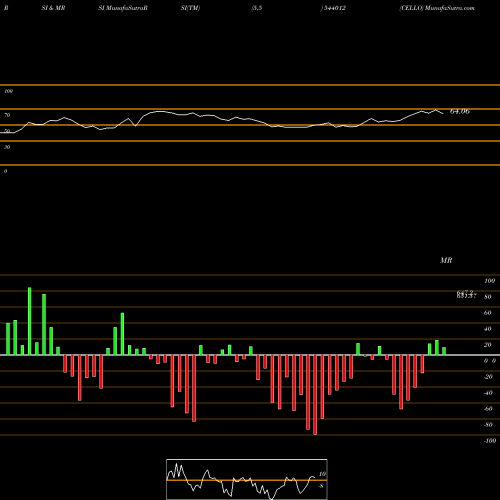This screenshot has height=500, width=500.
Task: Click the 64.06 RSI value label
Action: coord(460,111)
